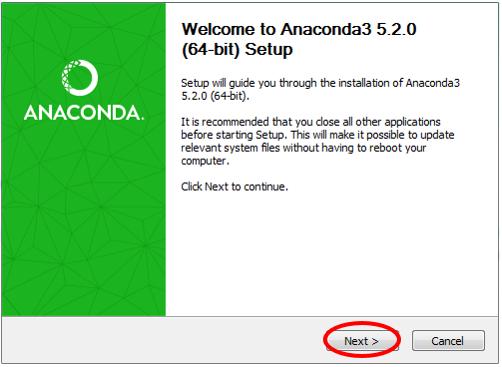Click the line mentioning "reboot your"

tap(303, 148)
